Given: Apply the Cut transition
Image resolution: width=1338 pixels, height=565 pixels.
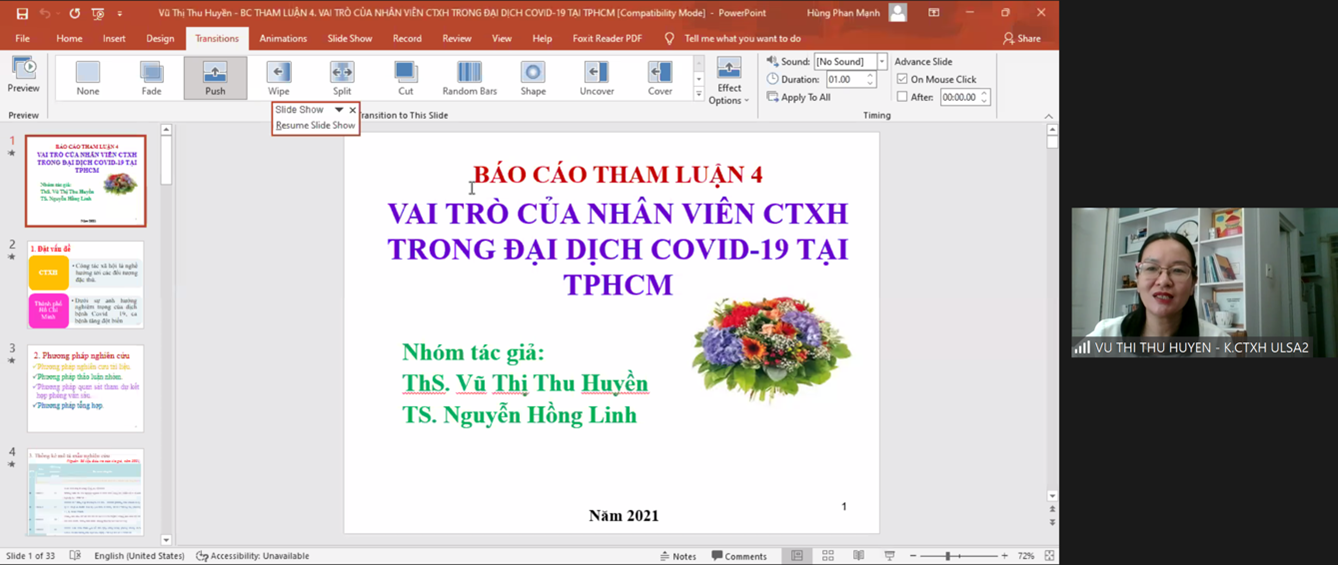Looking at the screenshot, I should pyautogui.click(x=406, y=78).
